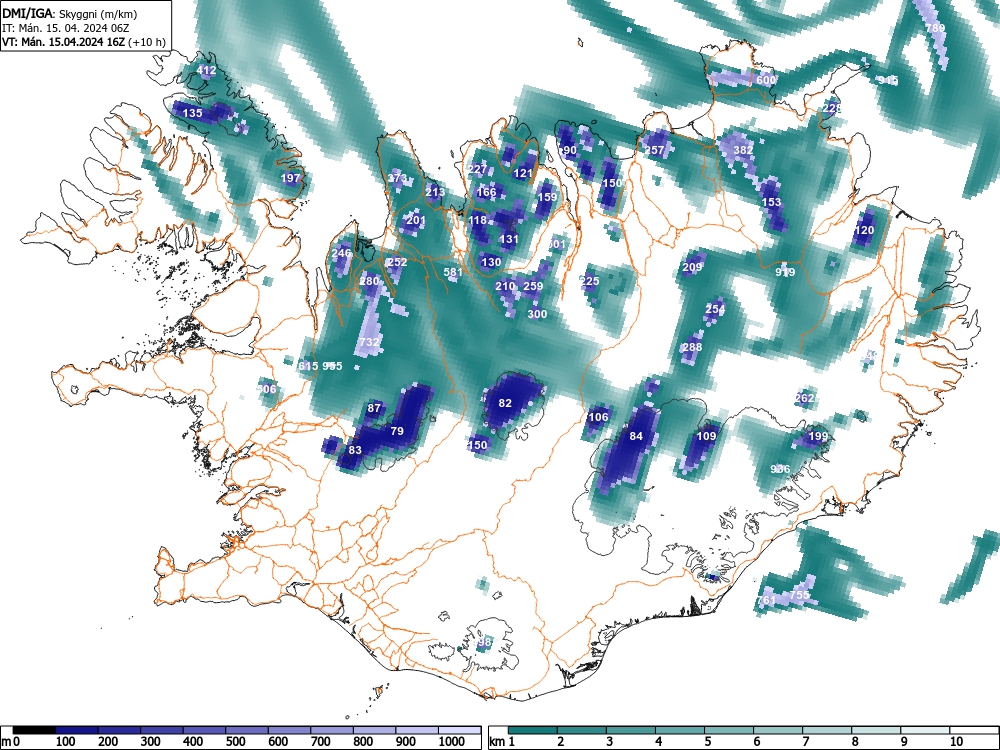The width and height of the screenshot is (1000, 750).
Task: Select the map value 506
Action: coord(267,389)
